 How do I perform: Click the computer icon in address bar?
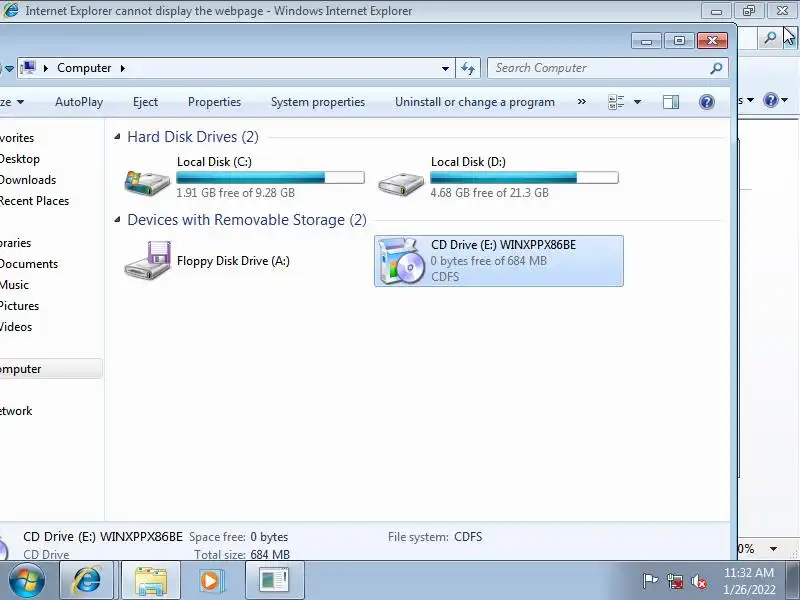[x=28, y=68]
